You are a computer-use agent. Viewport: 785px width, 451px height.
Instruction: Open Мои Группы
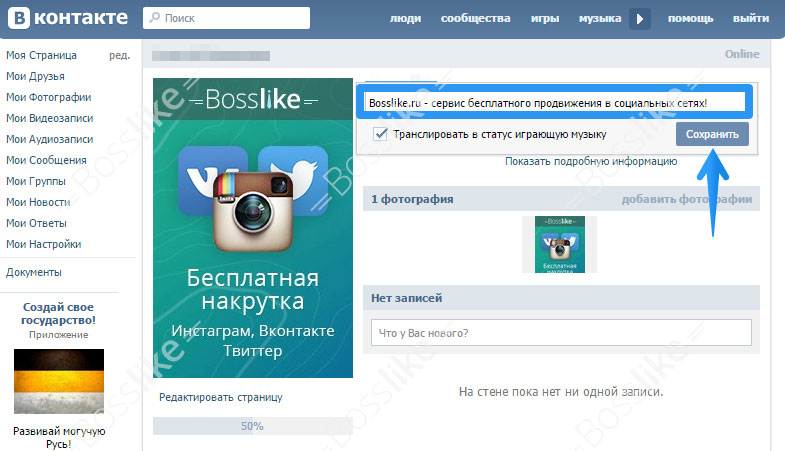coord(36,181)
